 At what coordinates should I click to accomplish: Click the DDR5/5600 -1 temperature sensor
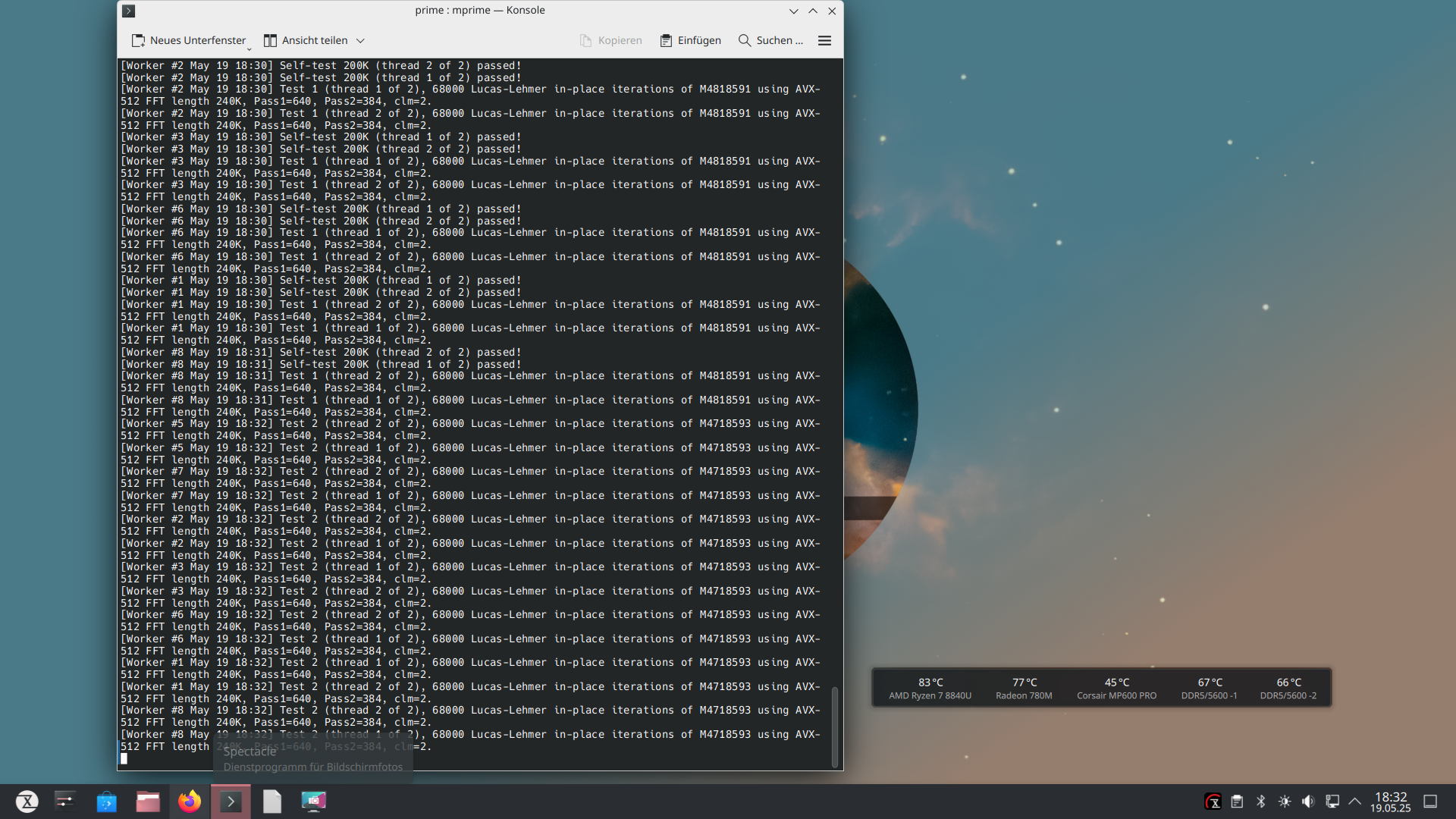tap(1210, 688)
